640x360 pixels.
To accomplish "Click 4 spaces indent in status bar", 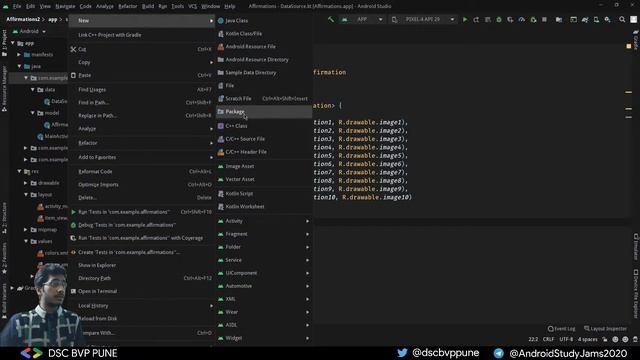I will coord(587,339).
